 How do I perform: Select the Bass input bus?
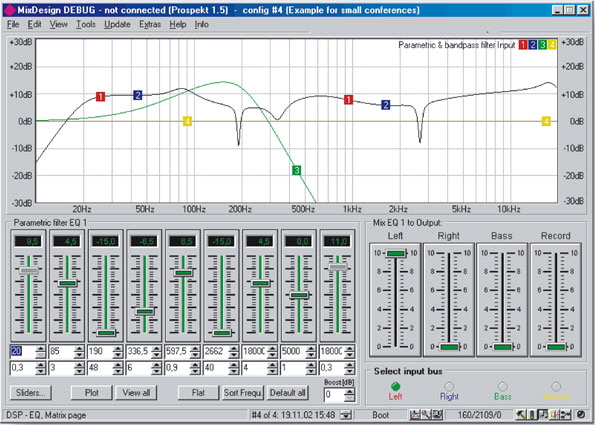tap(502, 387)
